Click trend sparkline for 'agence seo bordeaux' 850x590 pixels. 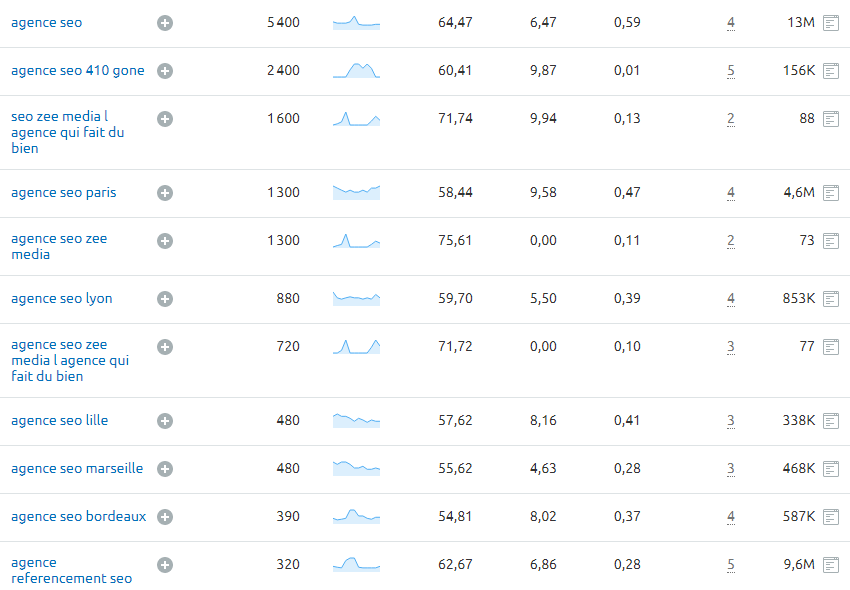[356, 516]
